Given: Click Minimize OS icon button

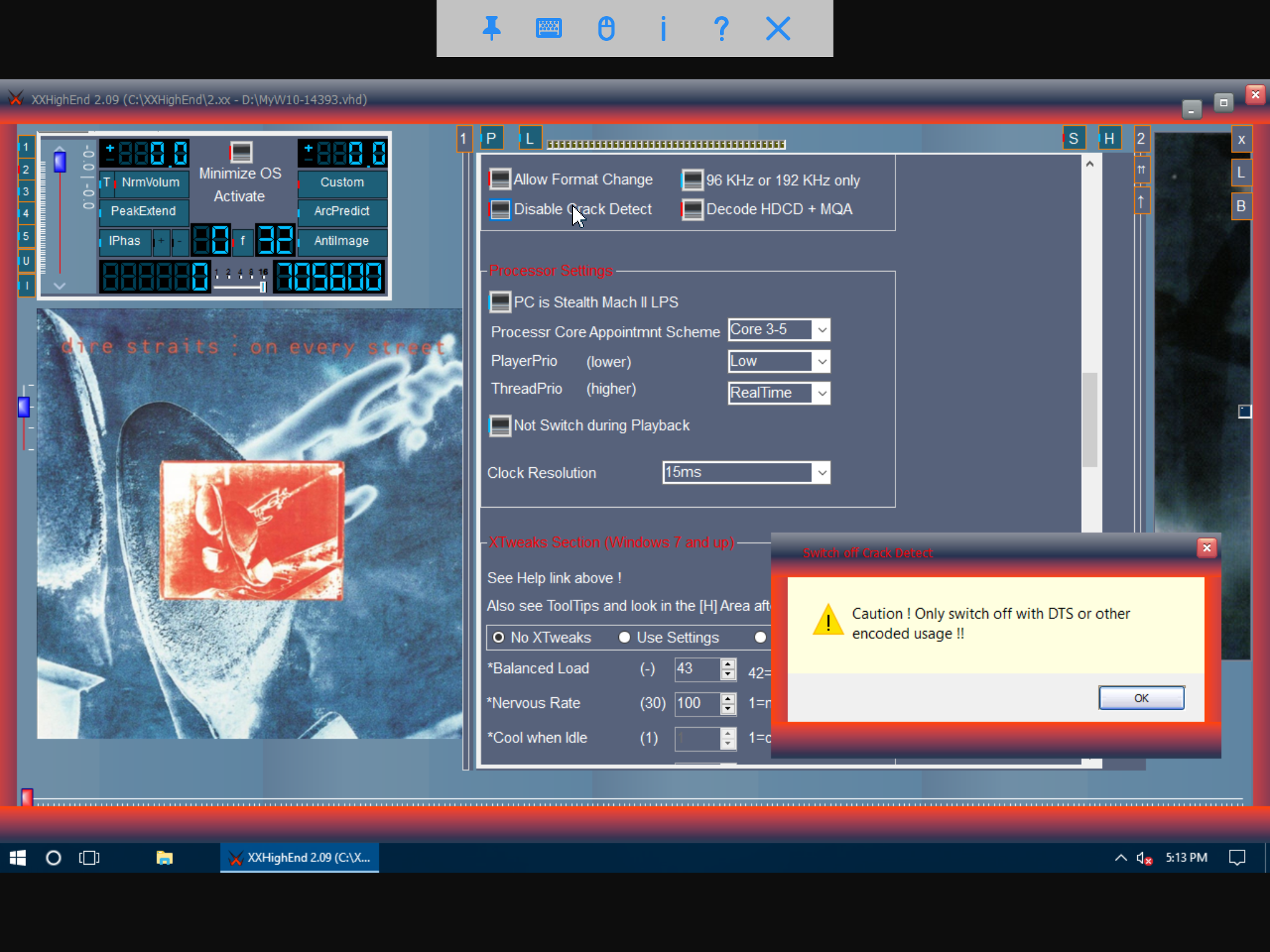Looking at the screenshot, I should pyautogui.click(x=241, y=152).
